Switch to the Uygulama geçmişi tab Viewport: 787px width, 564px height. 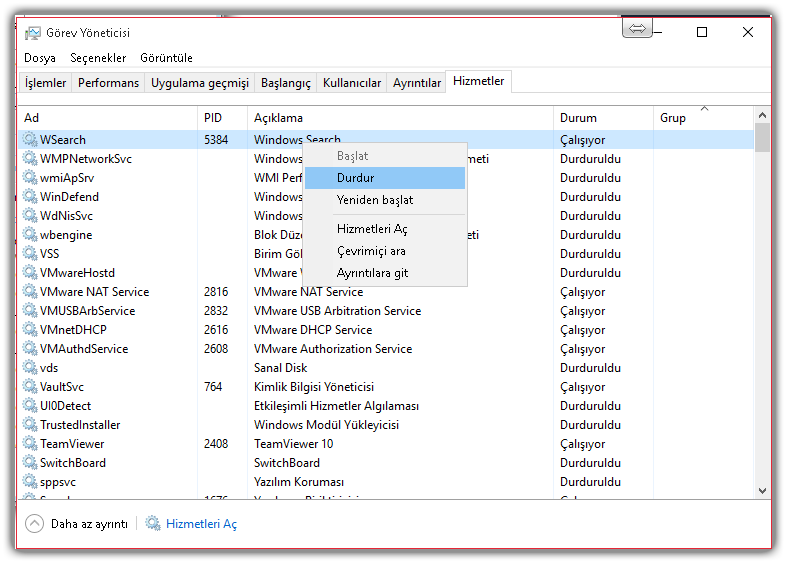pos(200,83)
